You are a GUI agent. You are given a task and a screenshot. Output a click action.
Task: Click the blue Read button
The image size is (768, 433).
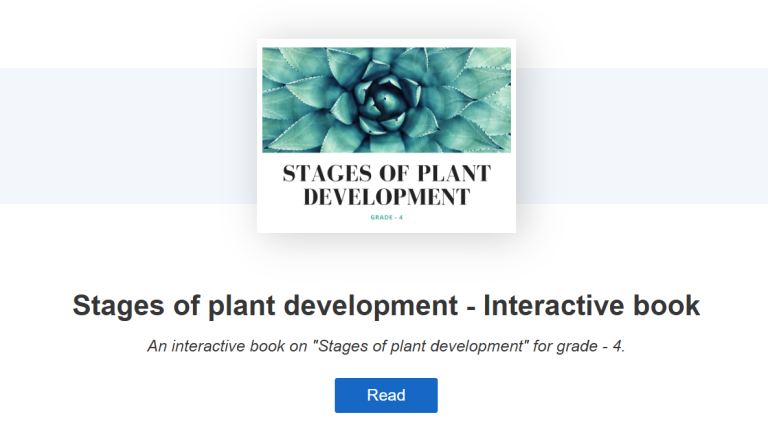click(386, 395)
